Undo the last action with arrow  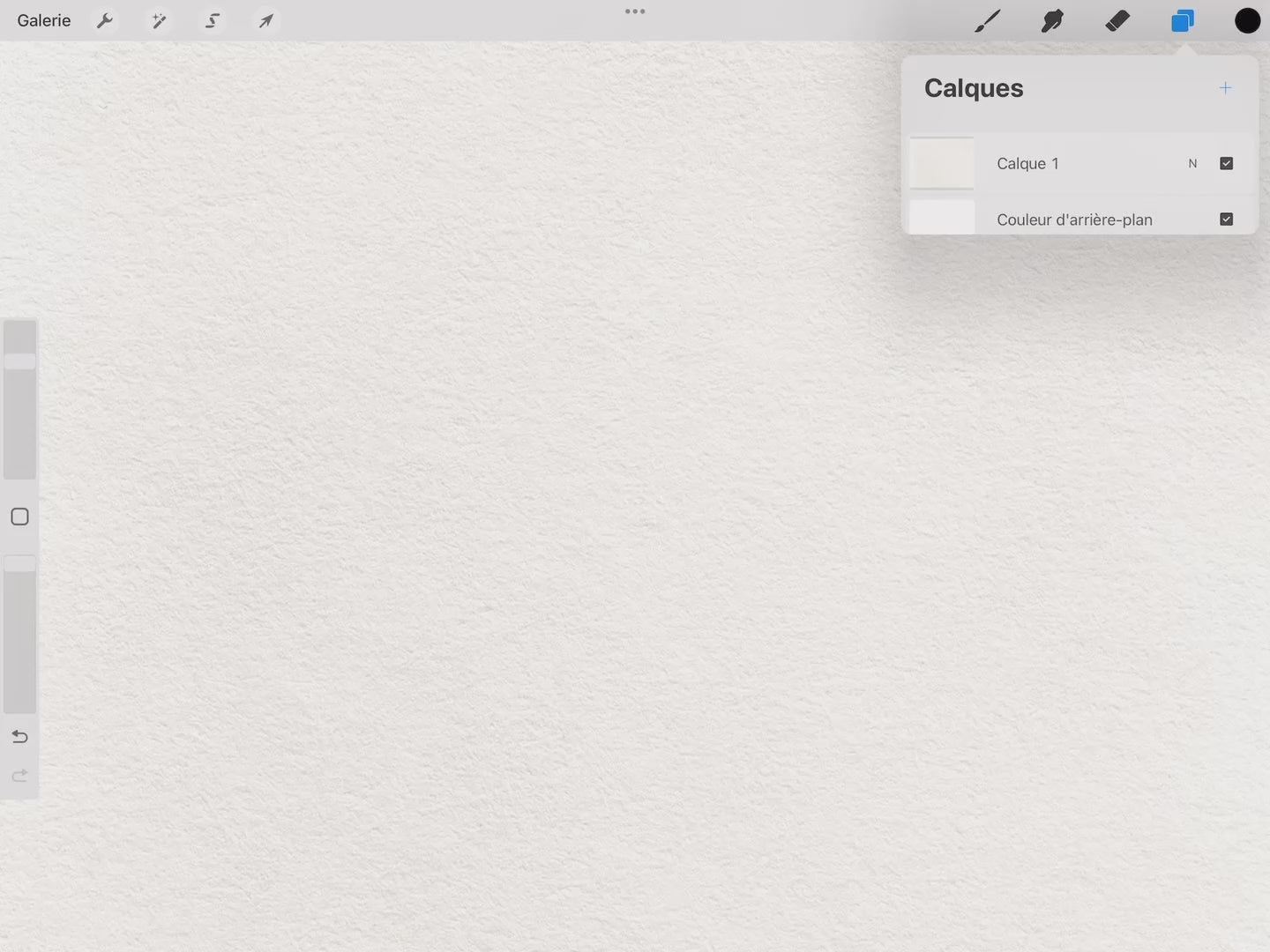click(19, 736)
